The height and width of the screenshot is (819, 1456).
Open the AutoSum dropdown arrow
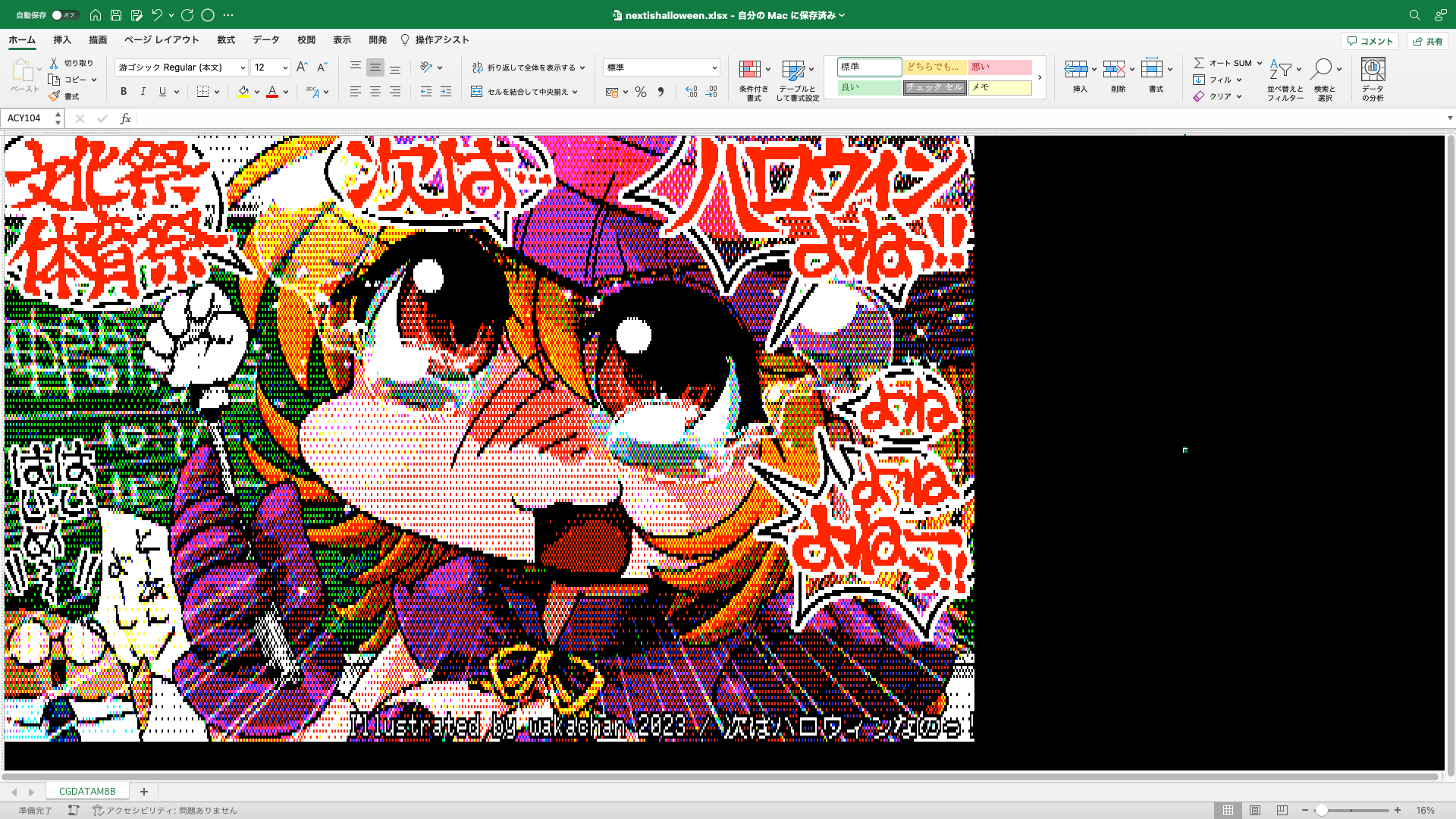click(1260, 63)
